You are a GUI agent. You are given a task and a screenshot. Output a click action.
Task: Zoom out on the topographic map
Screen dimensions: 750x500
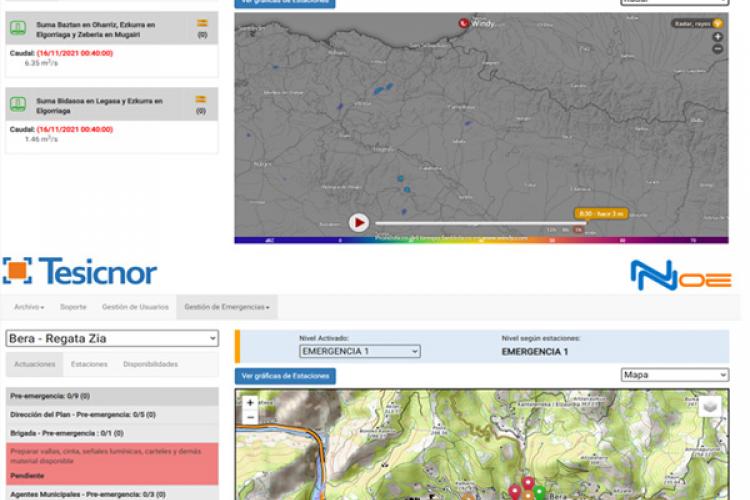point(250,417)
